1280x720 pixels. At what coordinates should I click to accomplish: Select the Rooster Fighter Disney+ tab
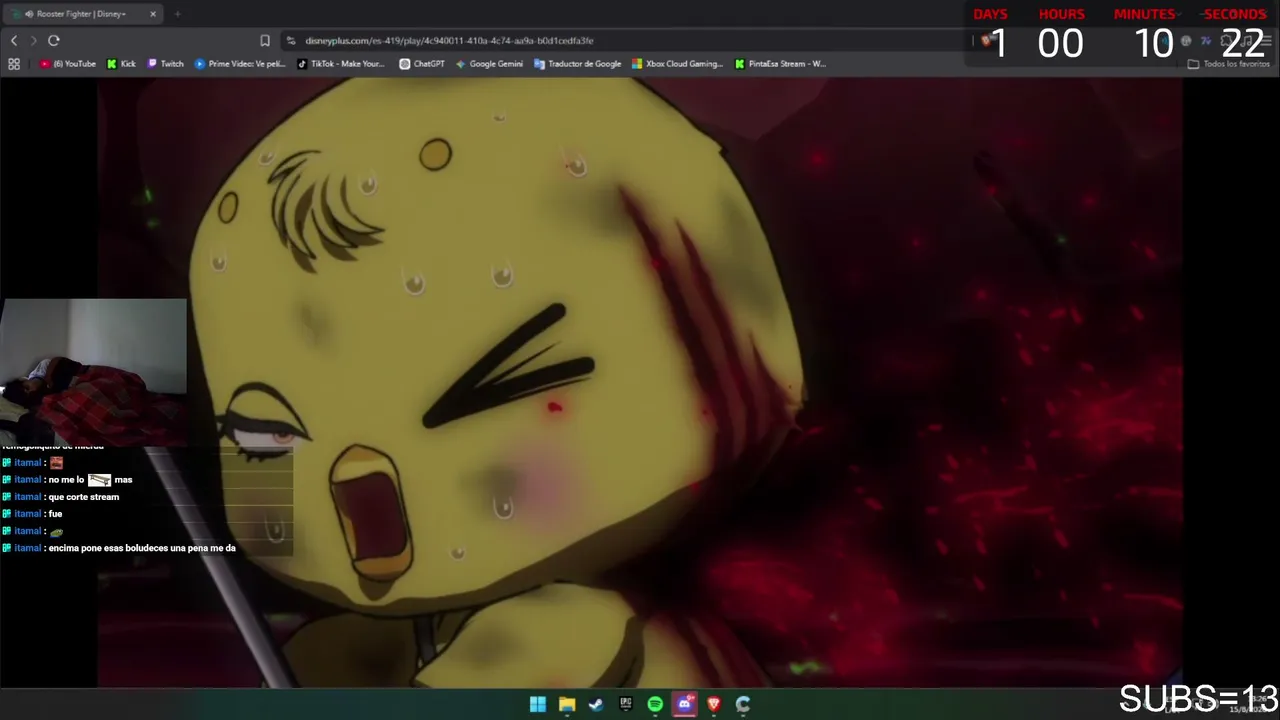[x=84, y=14]
